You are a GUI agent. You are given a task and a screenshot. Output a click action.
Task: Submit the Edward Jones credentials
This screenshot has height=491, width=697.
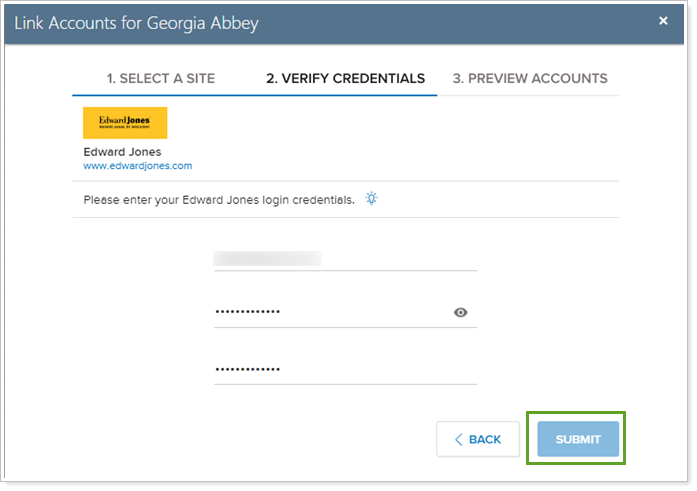578,439
